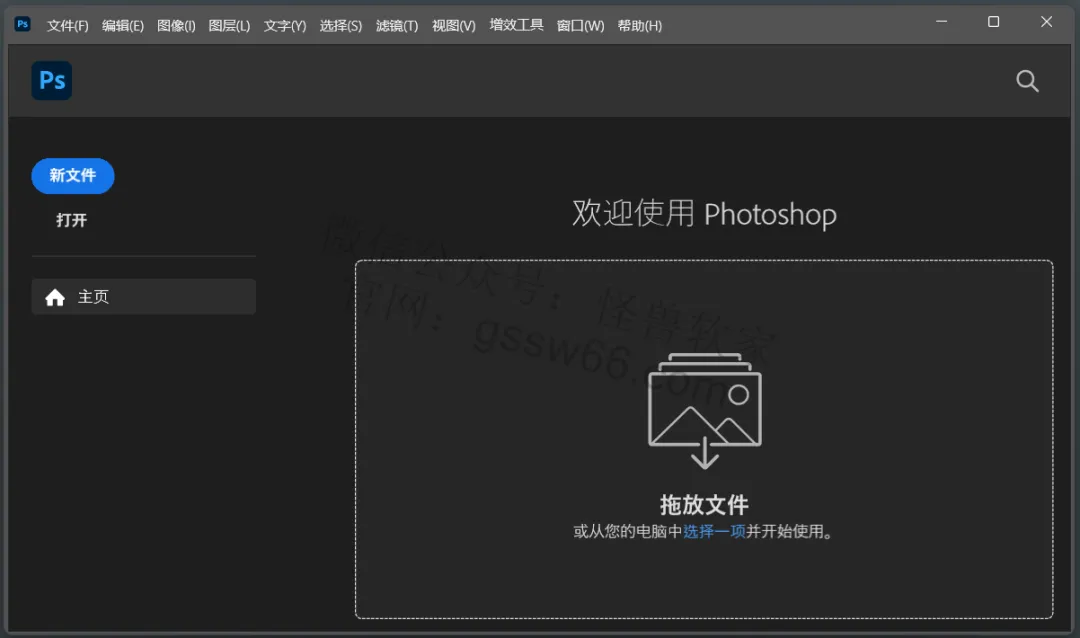Open the 帮助(H) menu
Viewport: 1080px width, 638px height.
click(639, 25)
